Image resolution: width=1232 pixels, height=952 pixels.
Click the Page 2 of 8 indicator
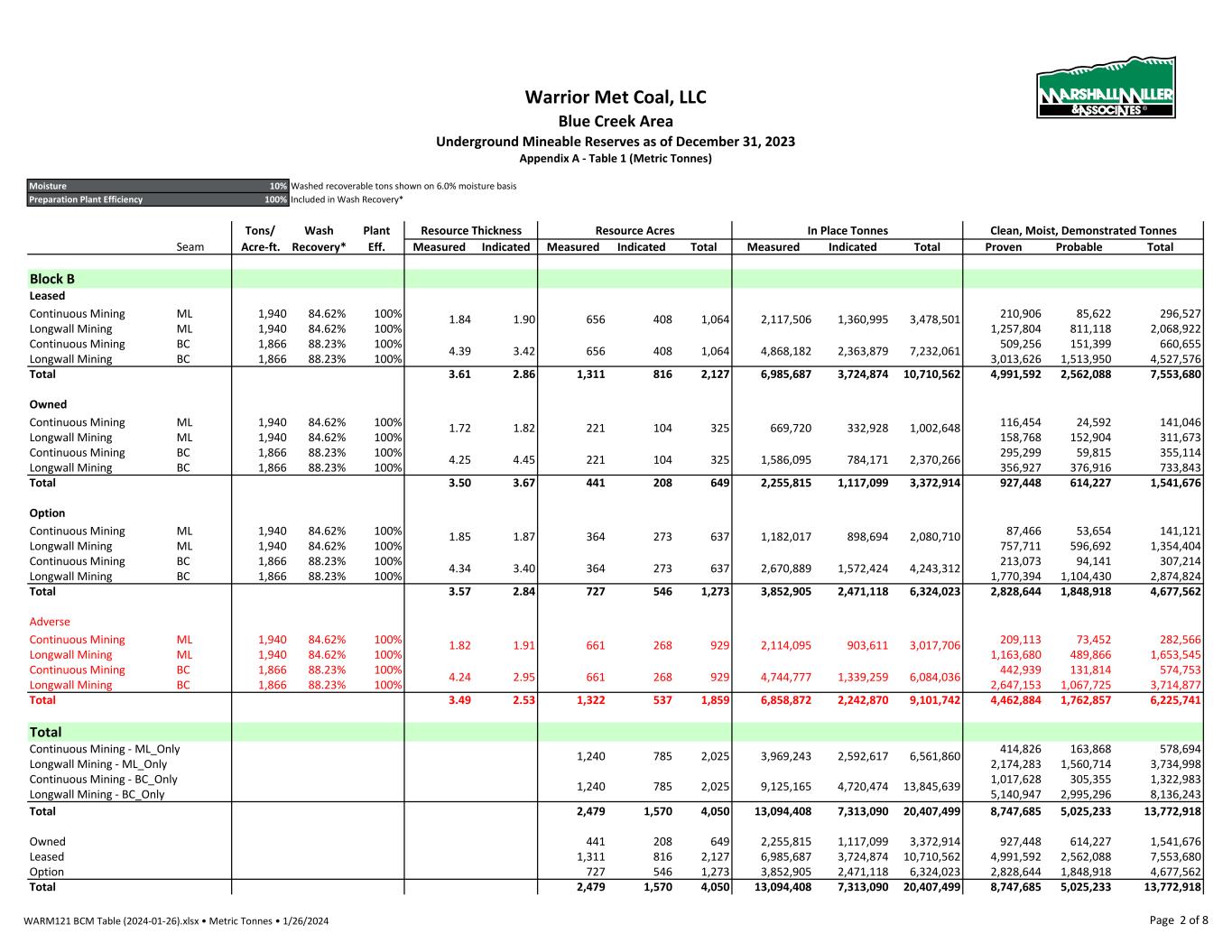1179,920
